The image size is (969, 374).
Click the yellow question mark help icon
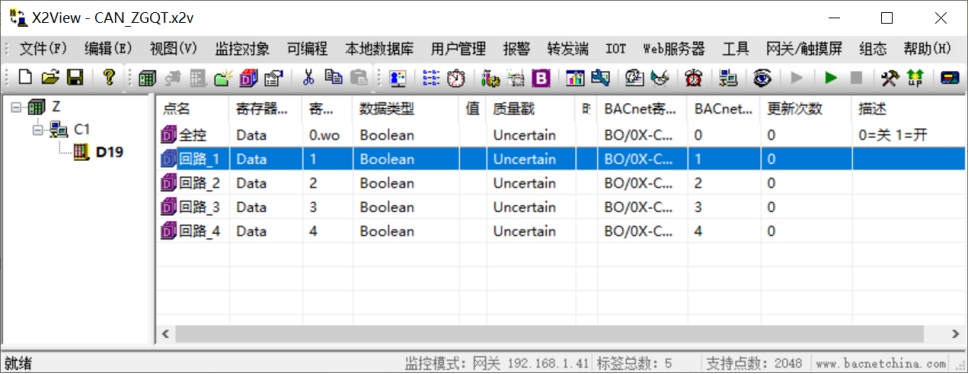109,77
